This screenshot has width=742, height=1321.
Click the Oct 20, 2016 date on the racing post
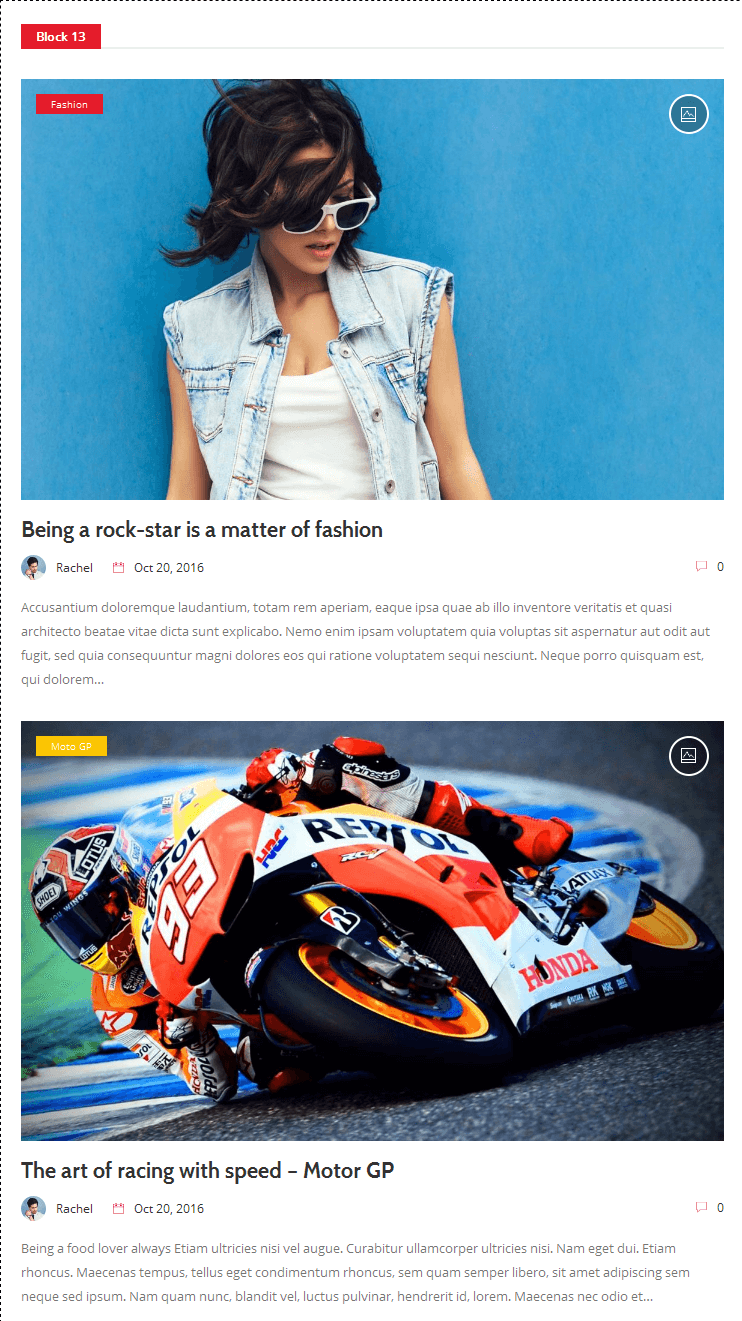click(x=169, y=1208)
